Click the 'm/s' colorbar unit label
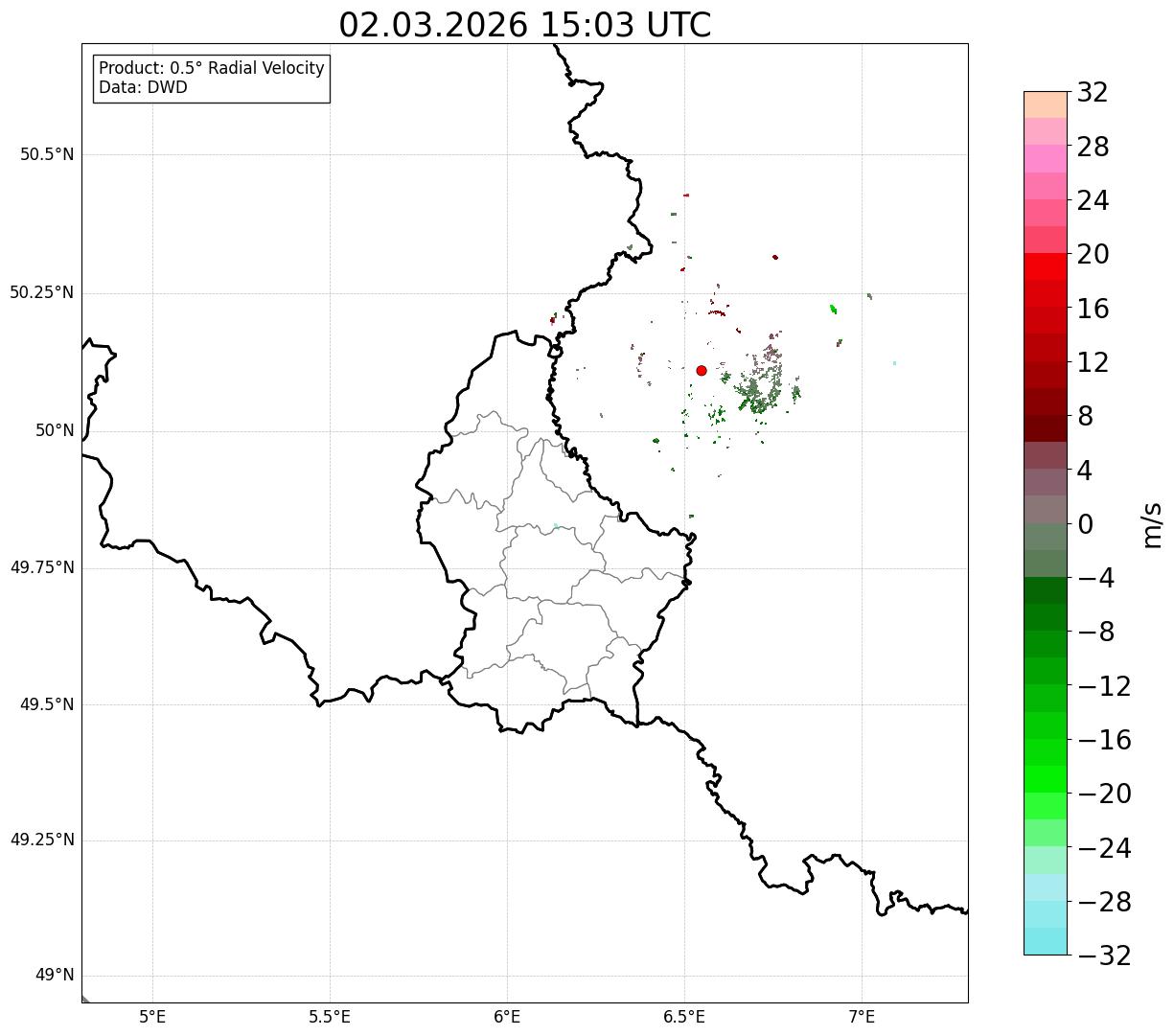1174x1036 pixels. tap(1152, 524)
